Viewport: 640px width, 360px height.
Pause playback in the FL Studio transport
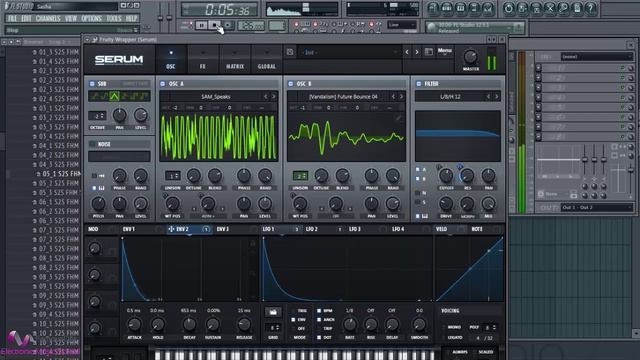tap(201, 25)
